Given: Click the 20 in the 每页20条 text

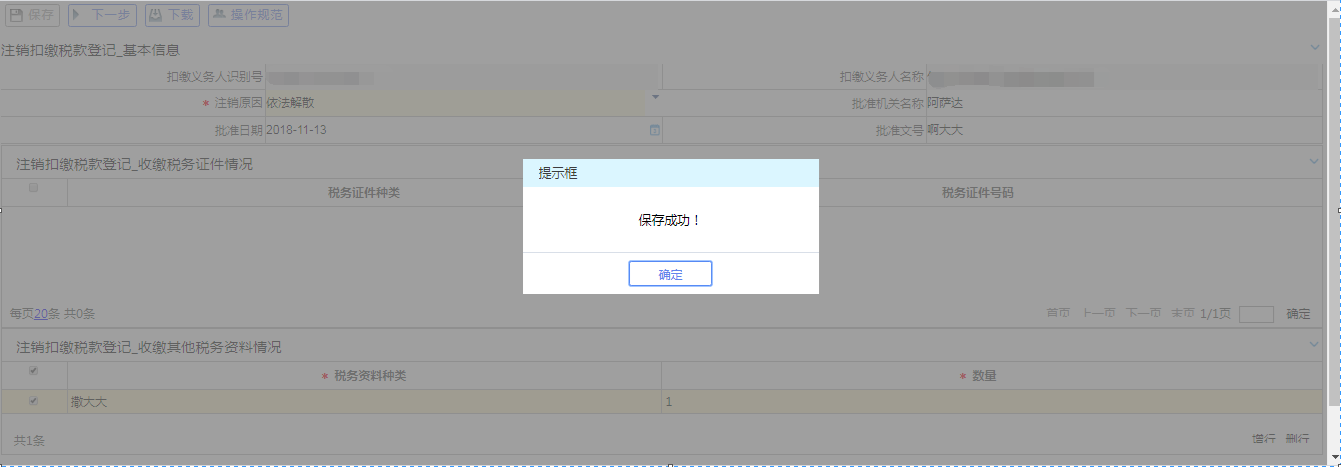Looking at the screenshot, I should point(41,314).
